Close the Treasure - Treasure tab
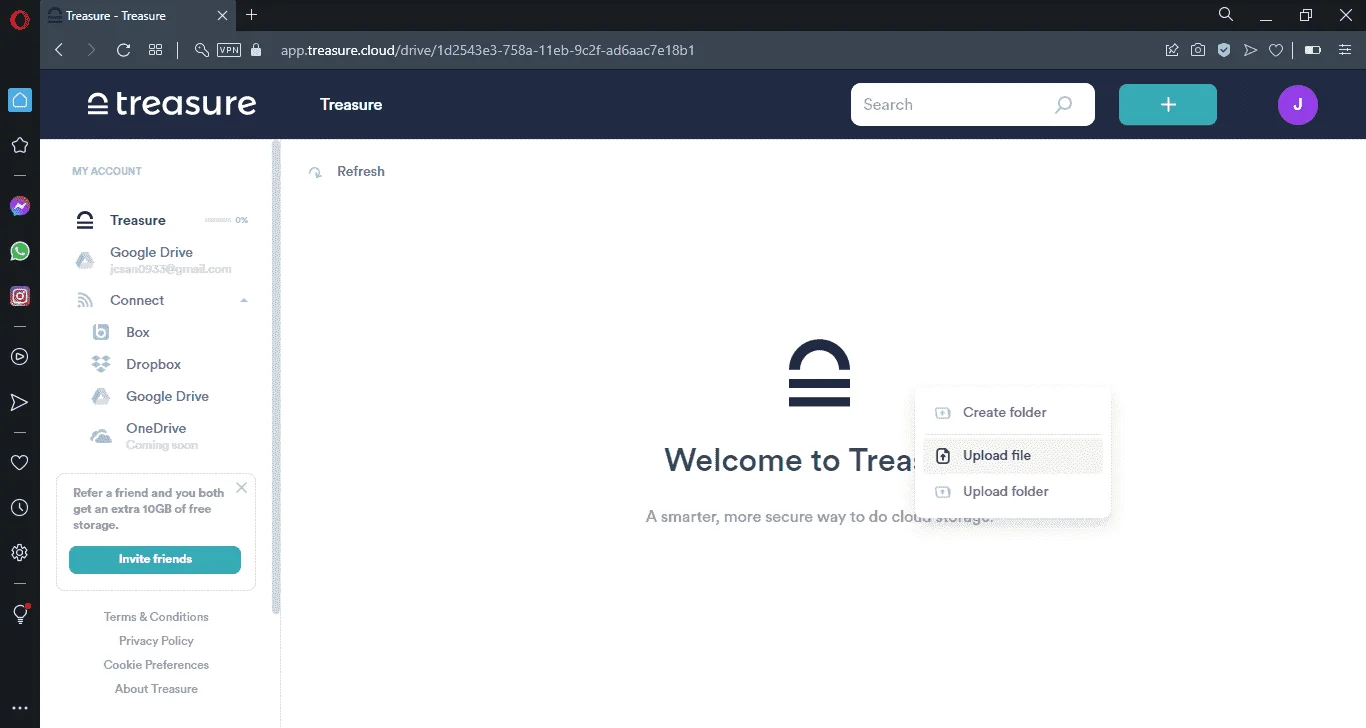The width and height of the screenshot is (1366, 728). click(222, 16)
